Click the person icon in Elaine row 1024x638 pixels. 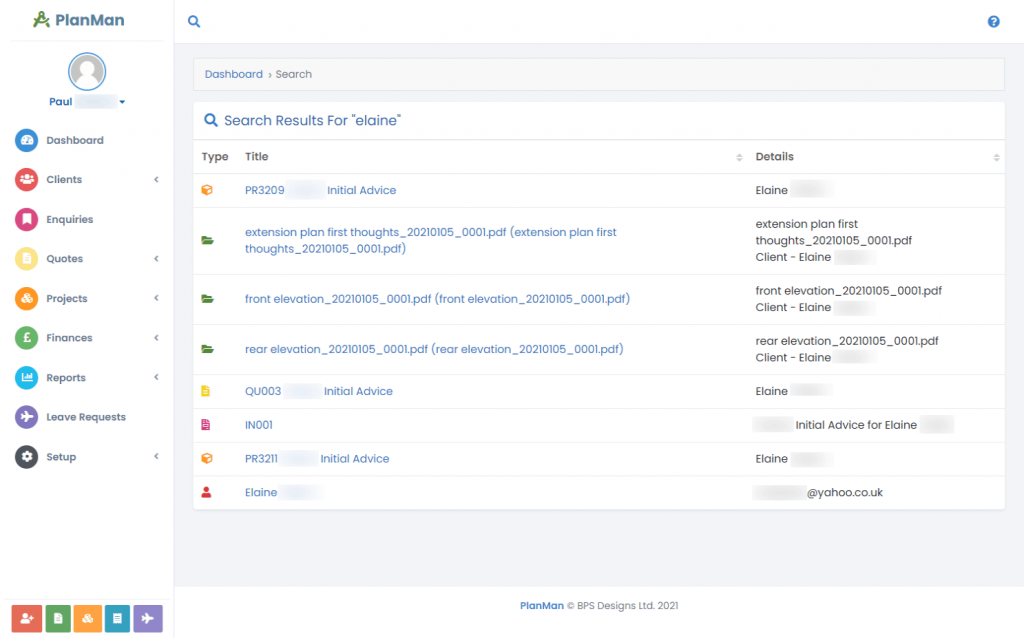[206, 492]
